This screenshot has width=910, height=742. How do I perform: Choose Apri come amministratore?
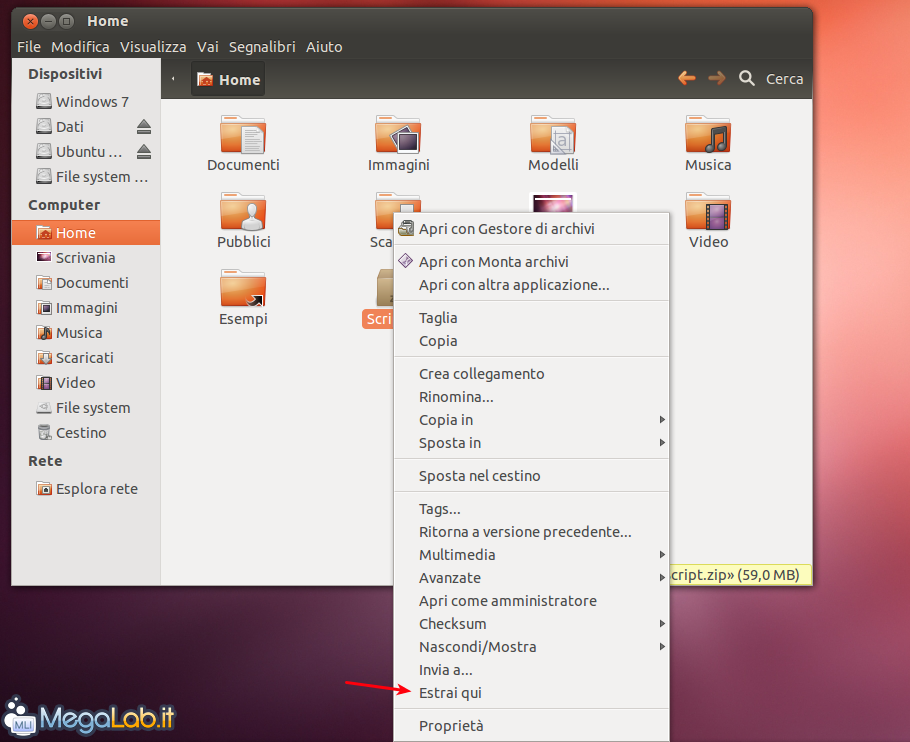pyautogui.click(x=532, y=601)
